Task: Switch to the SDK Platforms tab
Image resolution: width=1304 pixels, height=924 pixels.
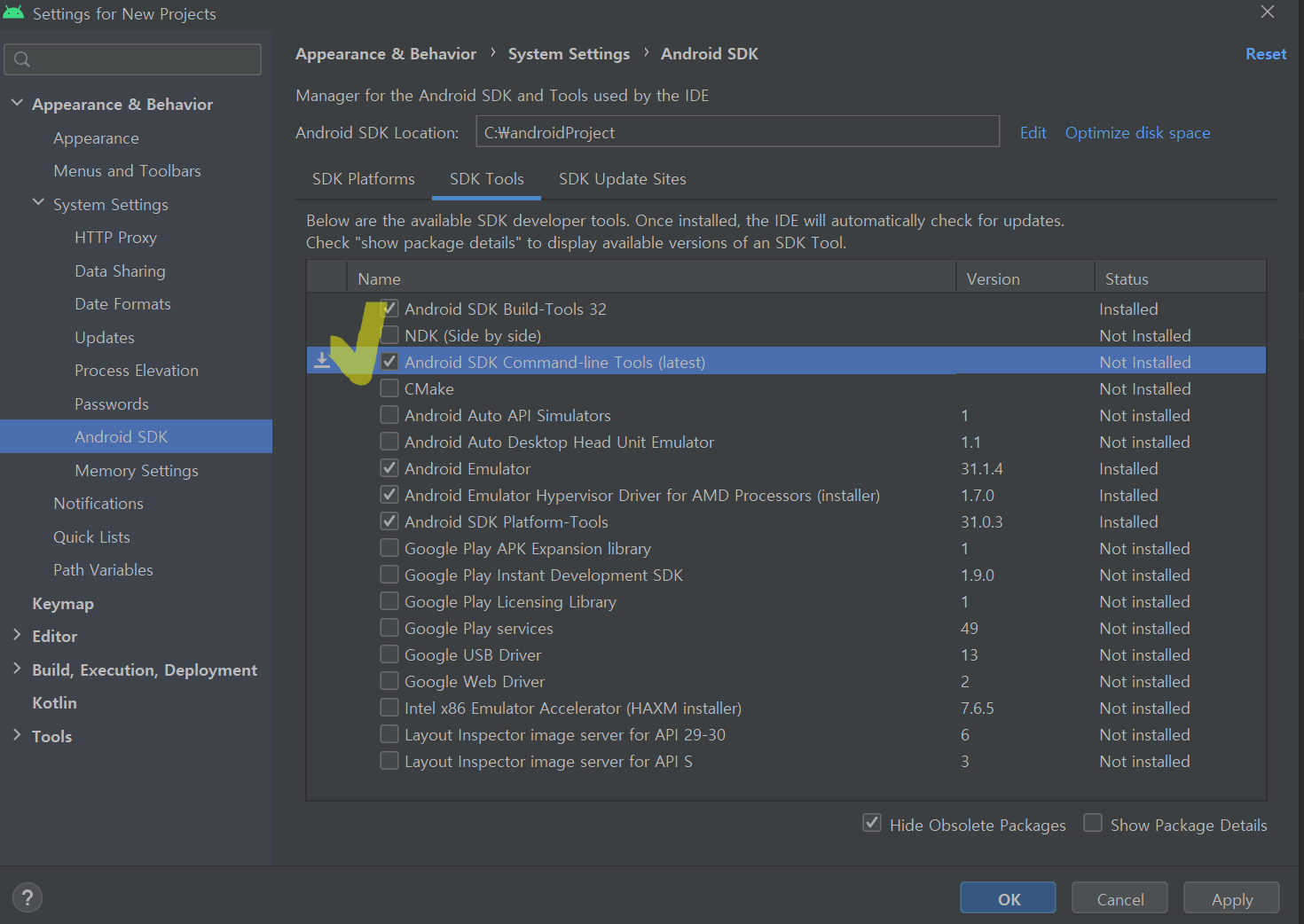Action: tap(363, 179)
